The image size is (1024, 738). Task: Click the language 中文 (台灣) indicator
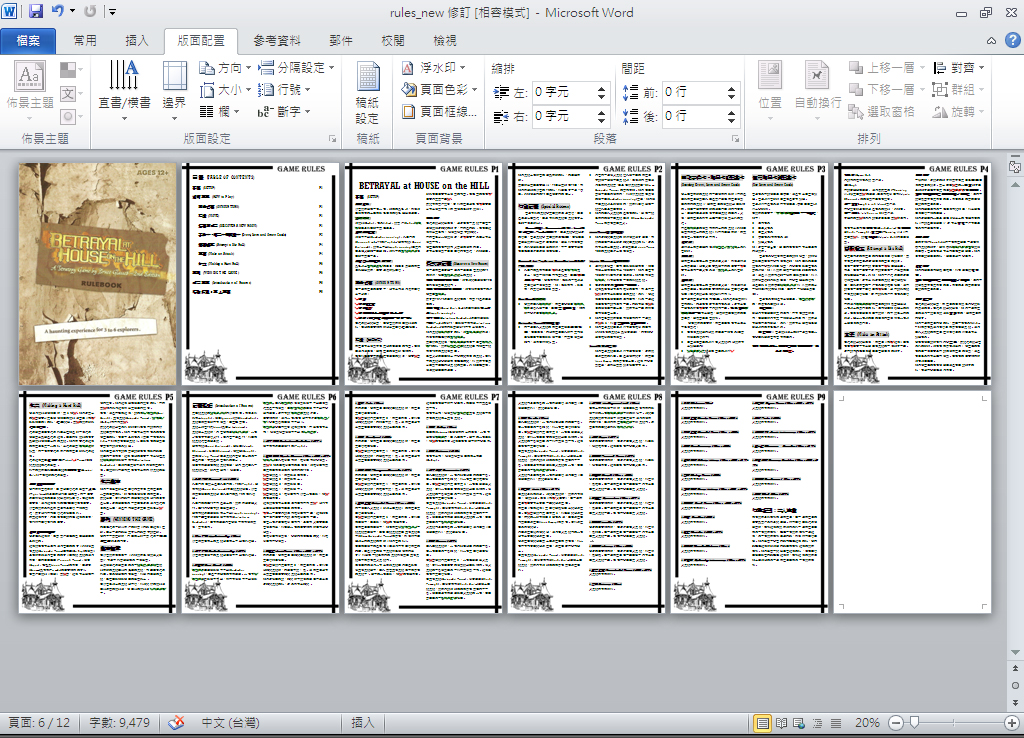[x=231, y=723]
